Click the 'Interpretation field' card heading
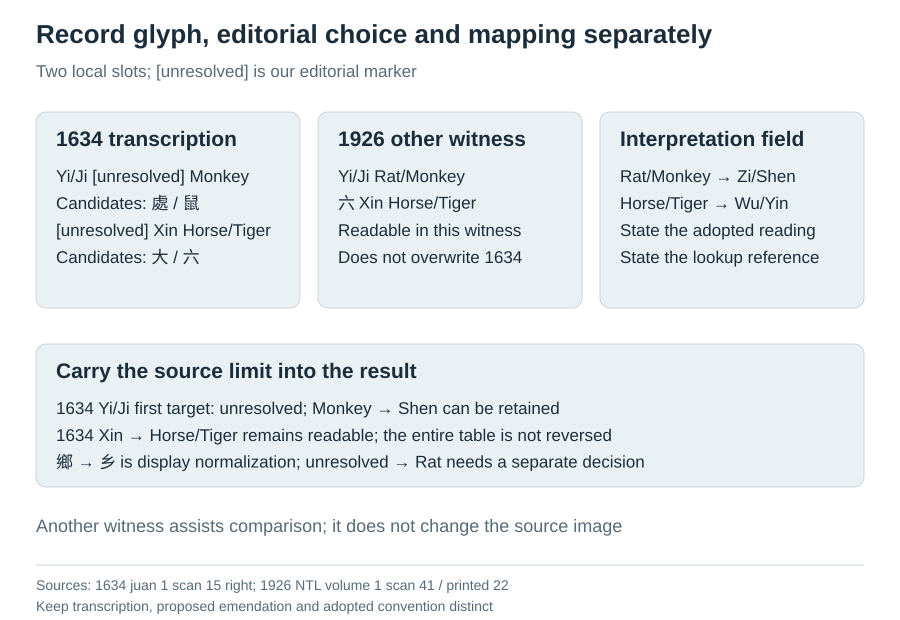The height and width of the screenshot is (620, 900). [712, 140]
